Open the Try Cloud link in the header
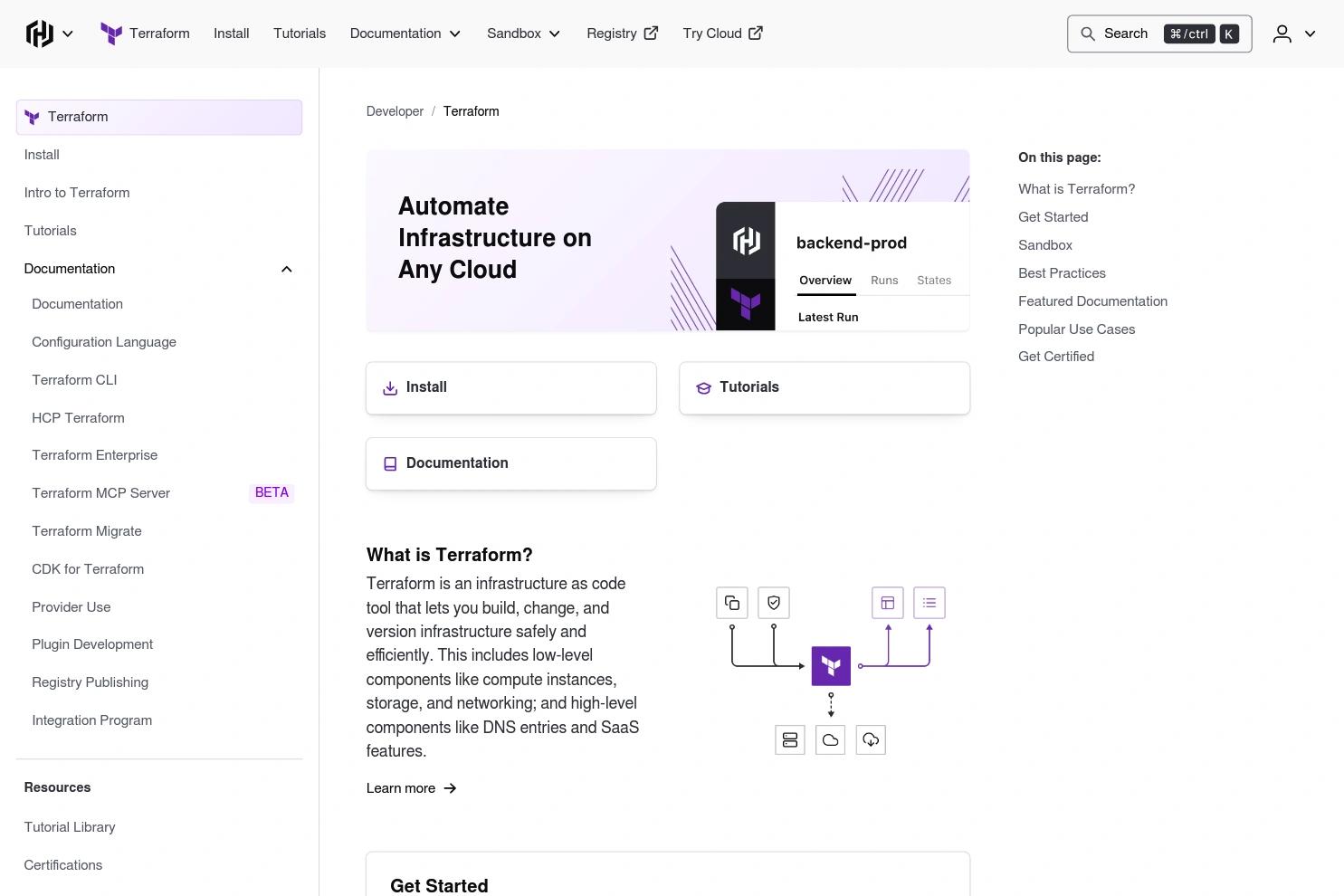The width and height of the screenshot is (1344, 896). pyautogui.click(x=723, y=33)
